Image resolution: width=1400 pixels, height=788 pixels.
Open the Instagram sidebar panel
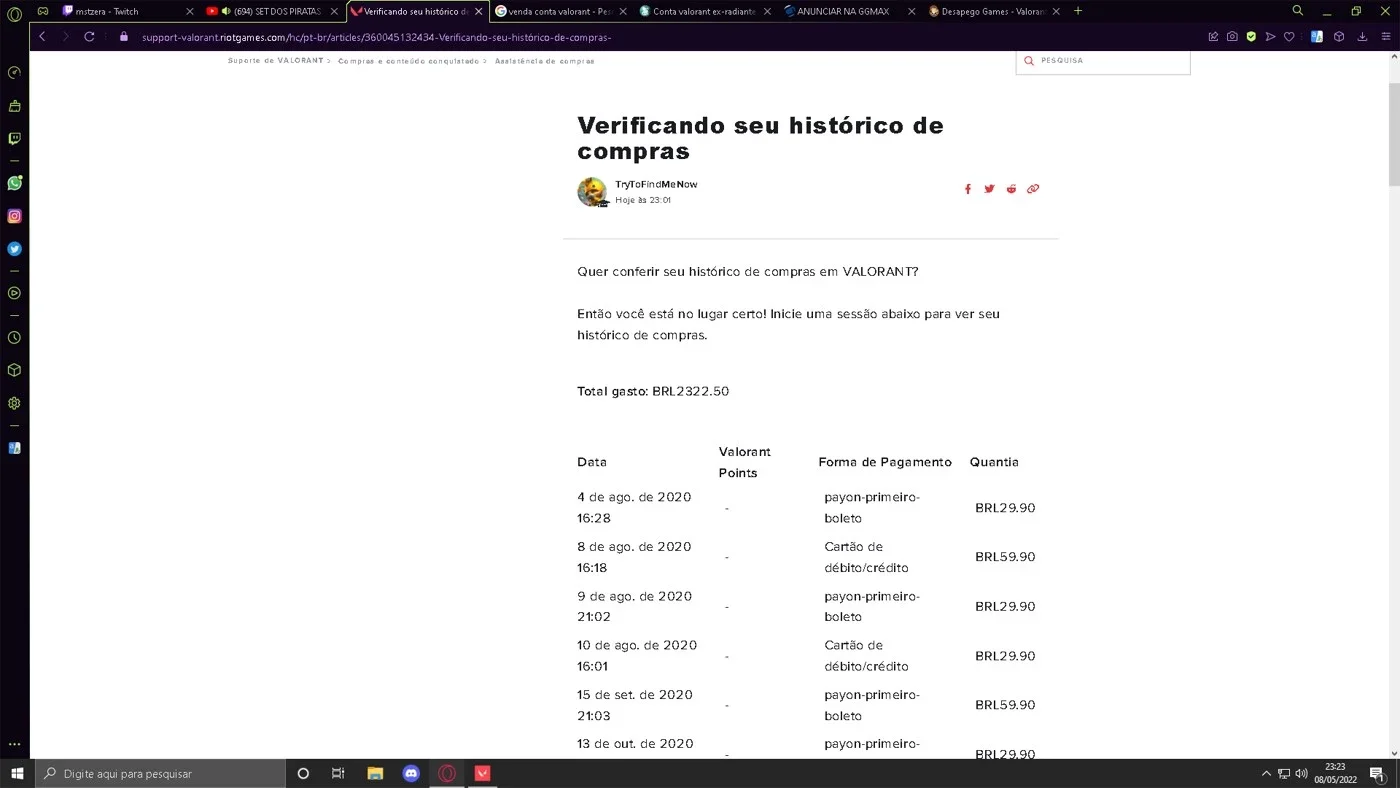pos(14,216)
